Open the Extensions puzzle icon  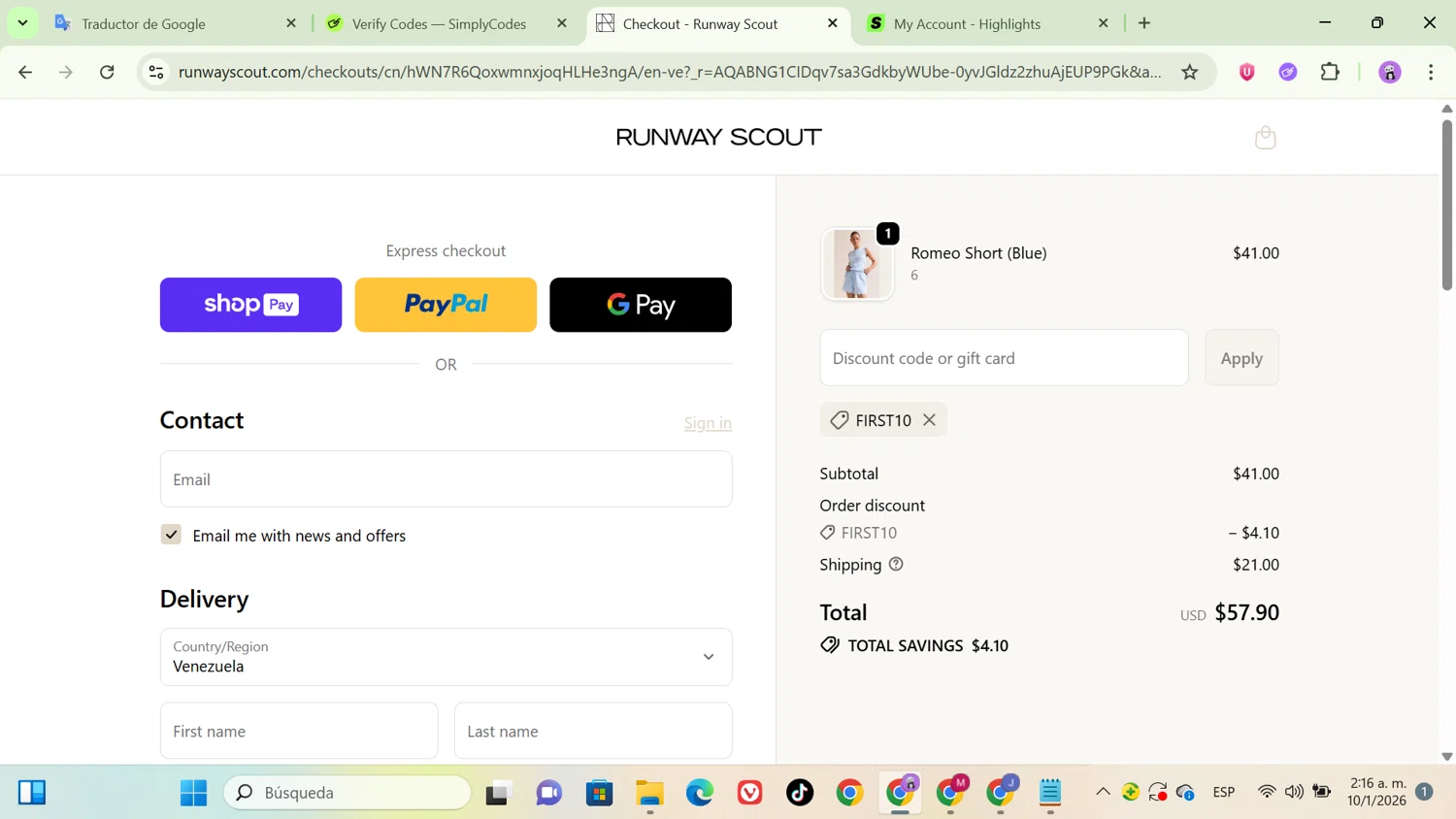(x=1330, y=72)
